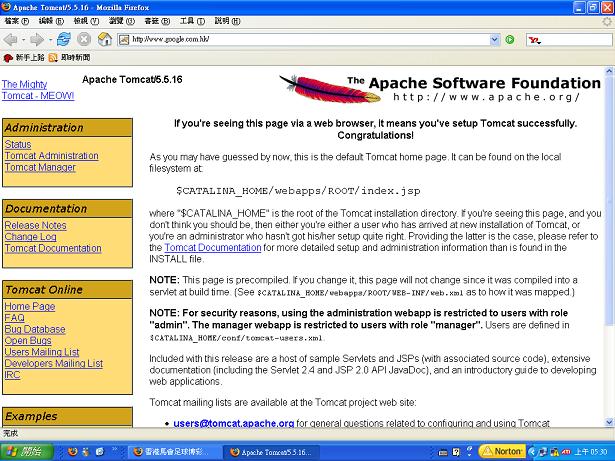Open The Mighty Tomcat - MEOW! link
Image resolution: width=615 pixels, height=461 pixels.
38,90
